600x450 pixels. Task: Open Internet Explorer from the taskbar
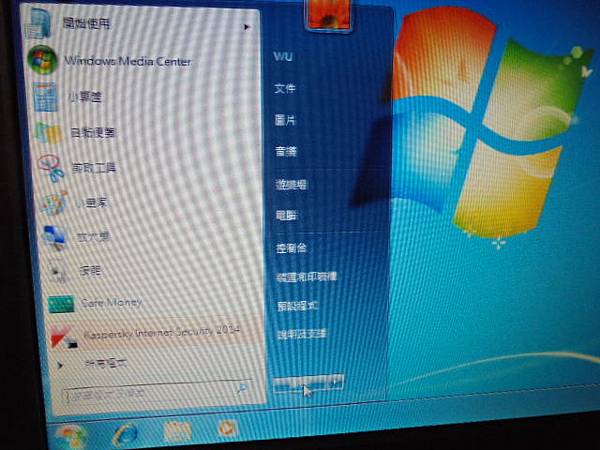coord(125,435)
